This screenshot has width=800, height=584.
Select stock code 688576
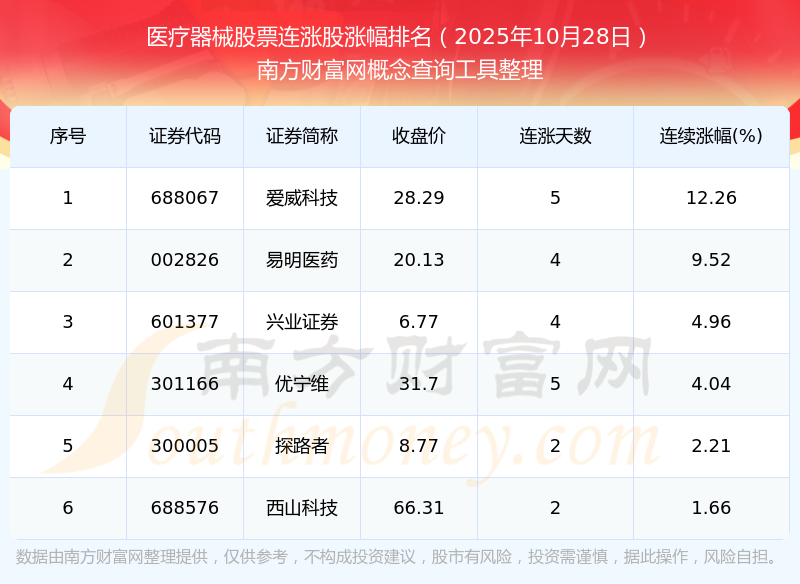coord(185,508)
